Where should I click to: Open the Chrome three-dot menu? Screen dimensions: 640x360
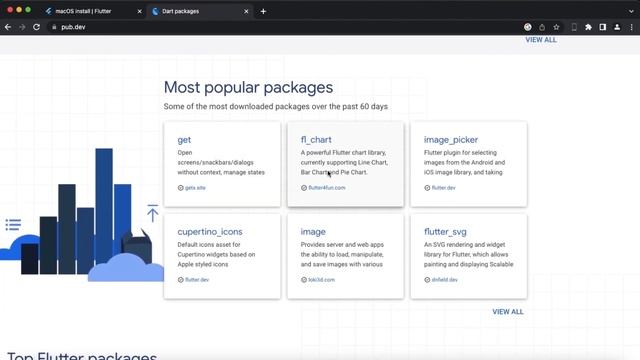pos(631,27)
